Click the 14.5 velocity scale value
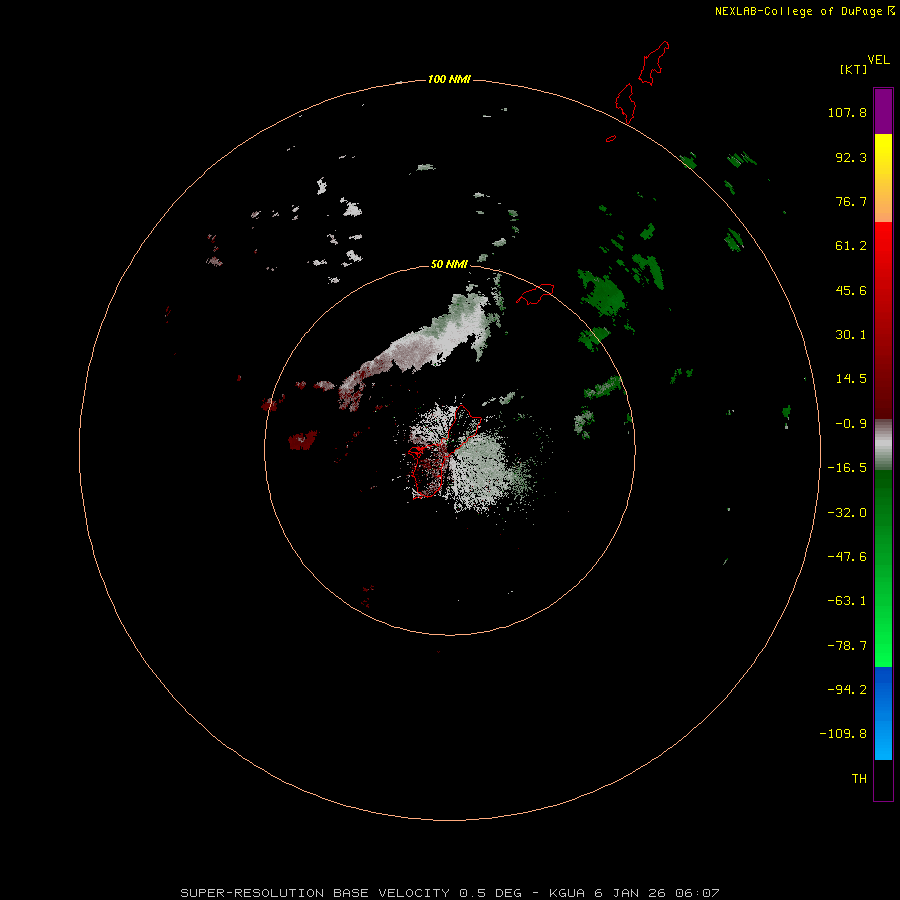 point(851,379)
